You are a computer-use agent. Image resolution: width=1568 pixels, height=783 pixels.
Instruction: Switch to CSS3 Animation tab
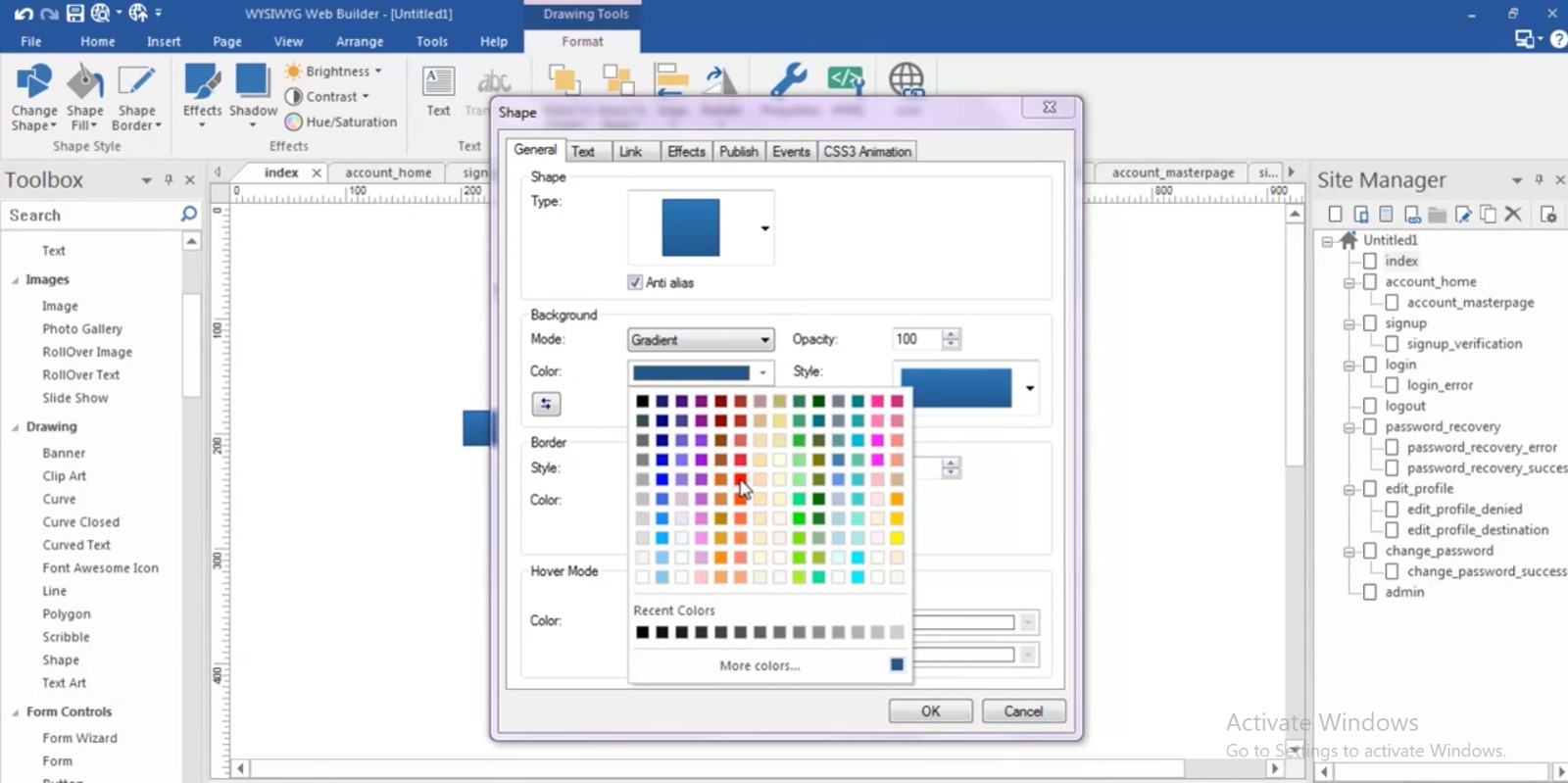click(867, 152)
